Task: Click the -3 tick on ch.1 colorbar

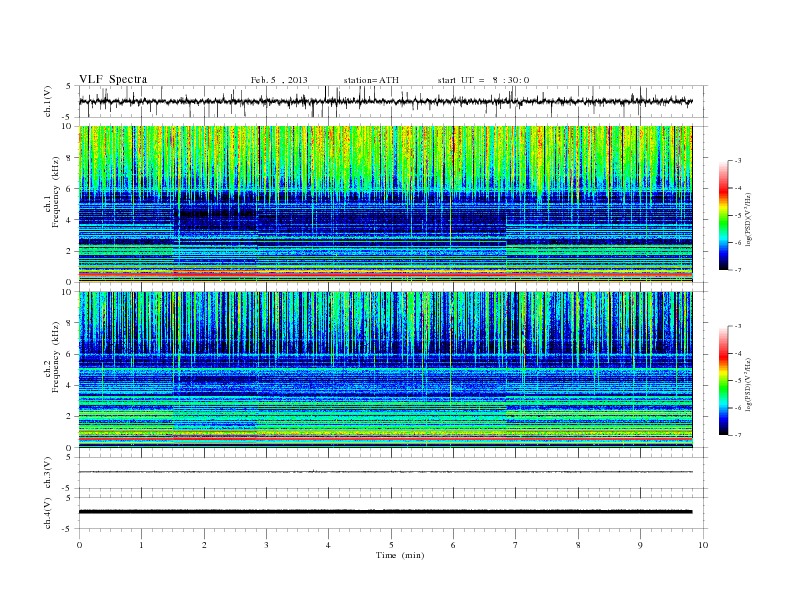Action: click(738, 161)
